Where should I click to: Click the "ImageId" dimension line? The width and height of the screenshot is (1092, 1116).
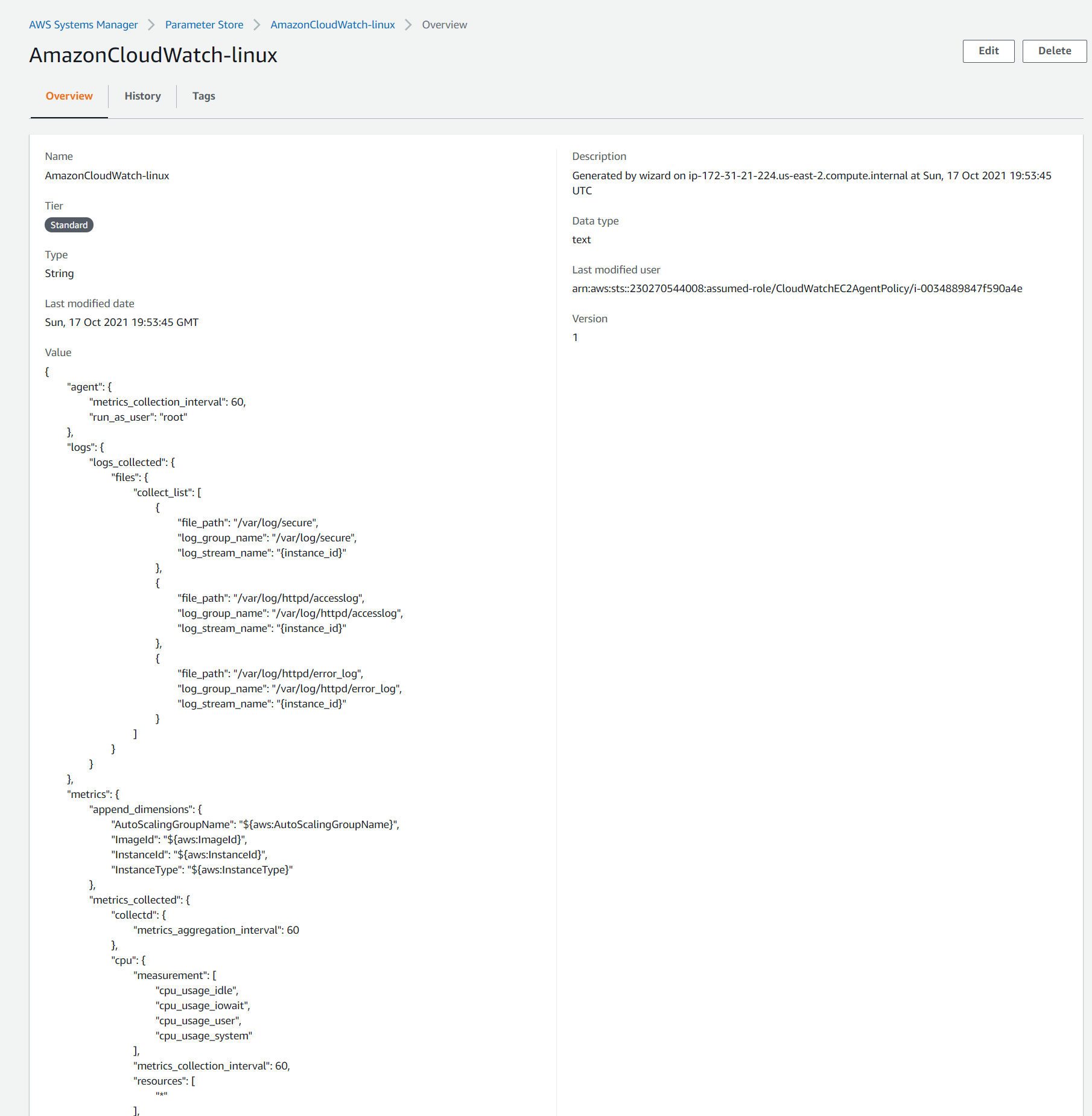179,840
